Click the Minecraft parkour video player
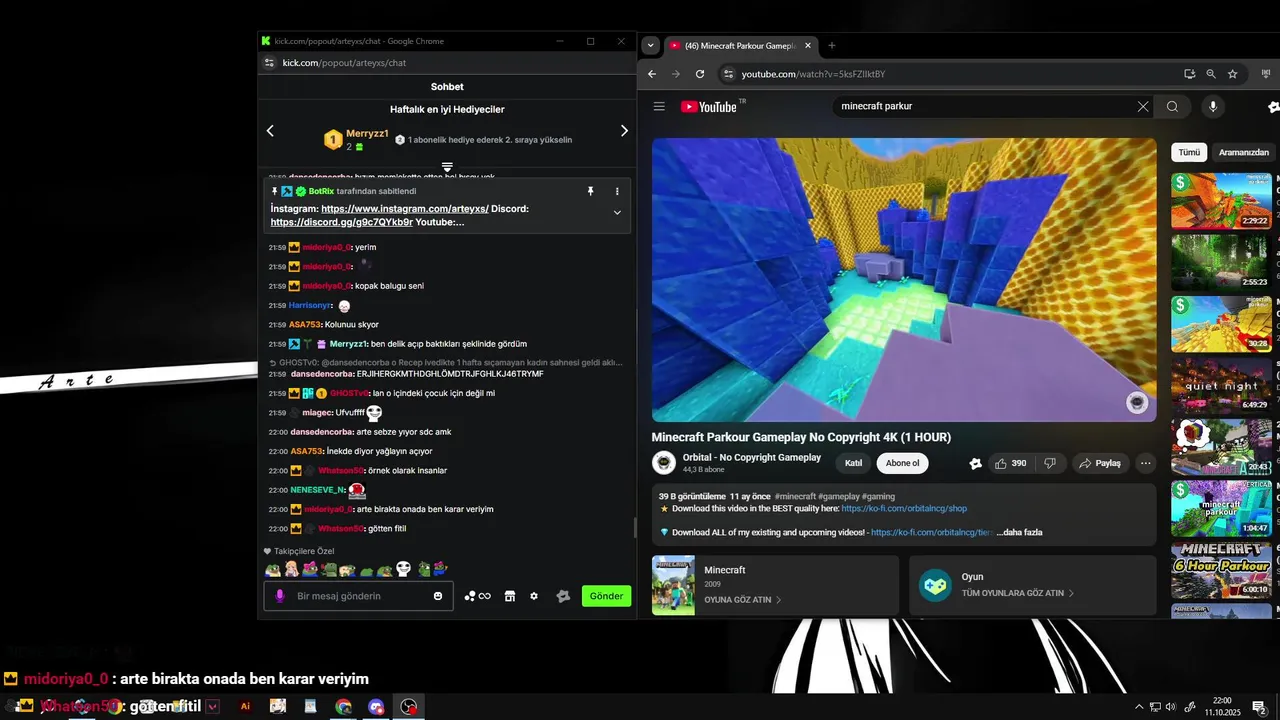The image size is (1280, 720). pos(904,280)
